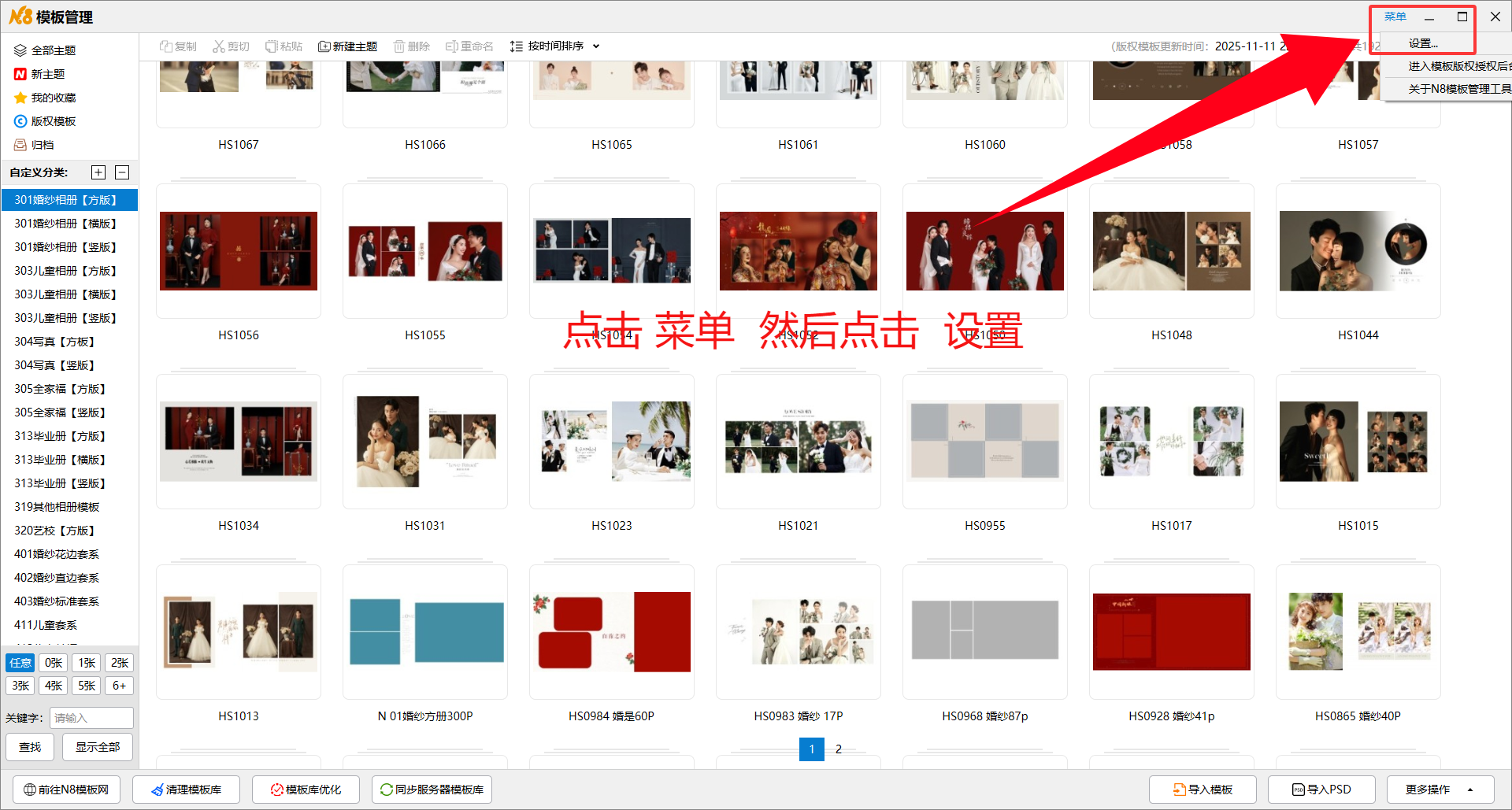Select template thumbnail N 01婚纱方册300P
Image resolution: width=1512 pixels, height=810 pixels.
pos(425,632)
